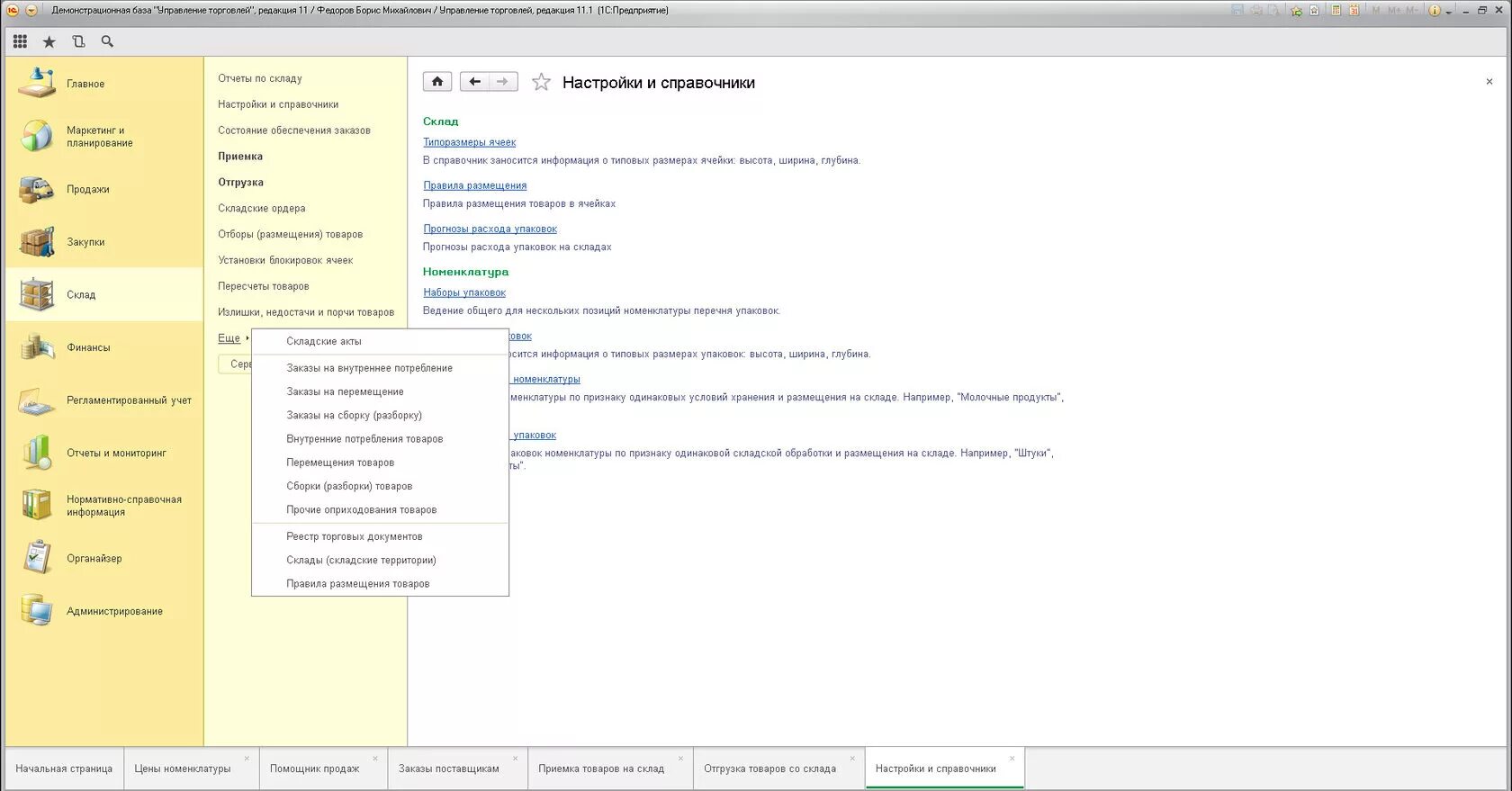The height and width of the screenshot is (791, 1512).
Task: Open the calculator icon in title bar
Action: click(1336, 11)
